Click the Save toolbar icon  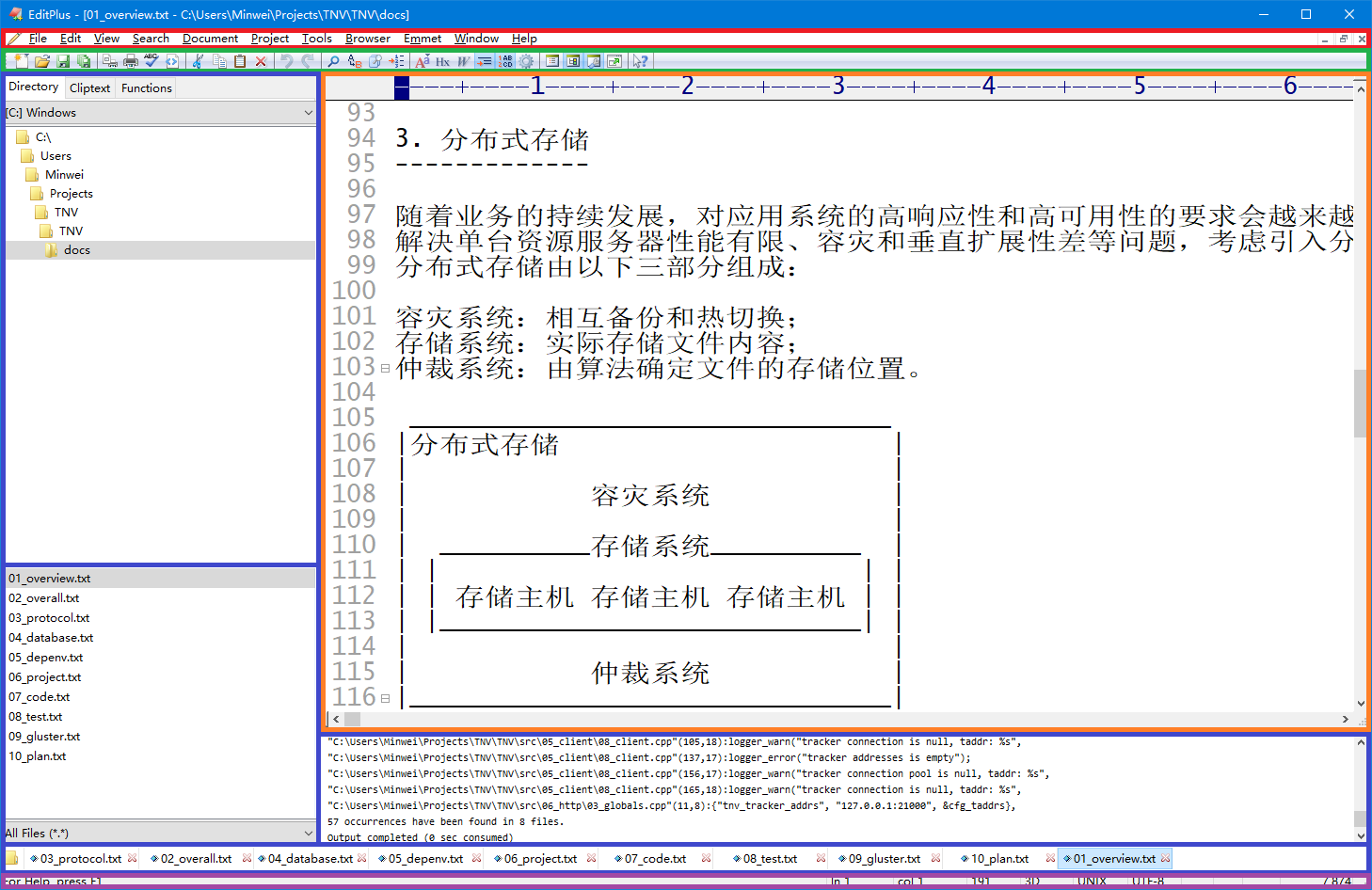63,61
